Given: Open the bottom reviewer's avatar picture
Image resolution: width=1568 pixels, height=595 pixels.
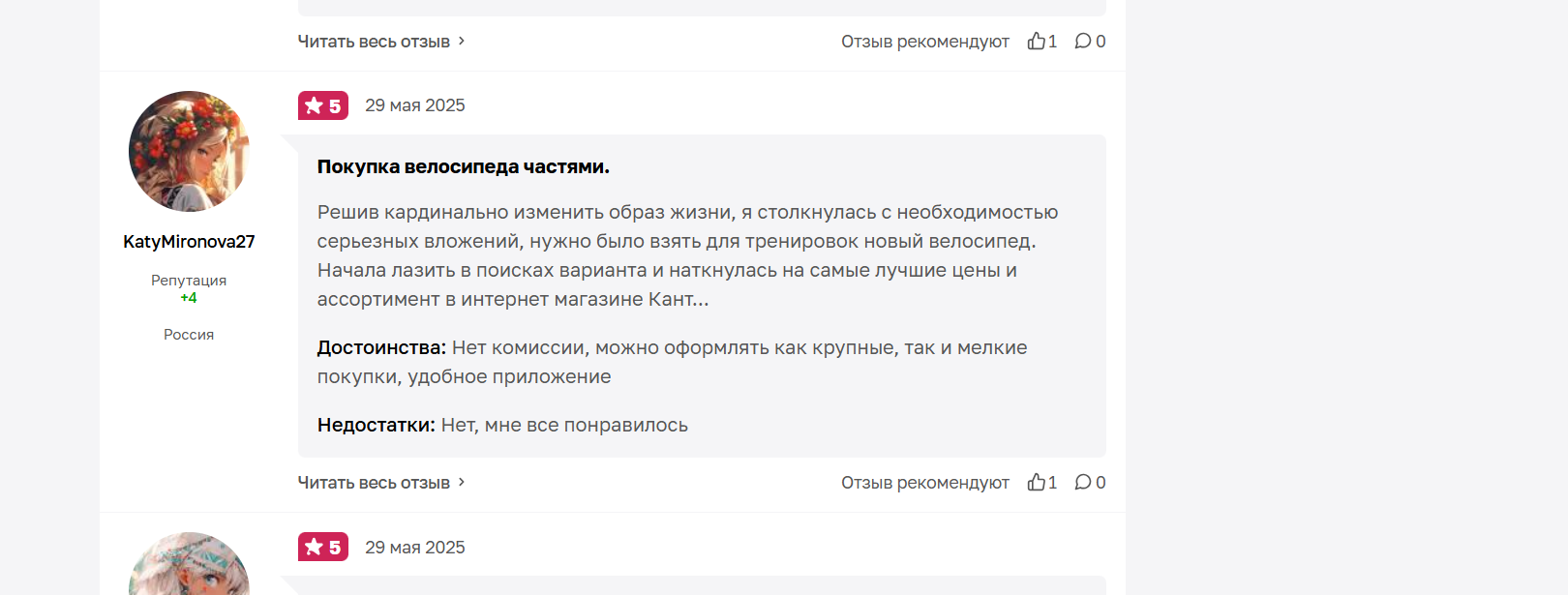Looking at the screenshot, I should 189,564.
